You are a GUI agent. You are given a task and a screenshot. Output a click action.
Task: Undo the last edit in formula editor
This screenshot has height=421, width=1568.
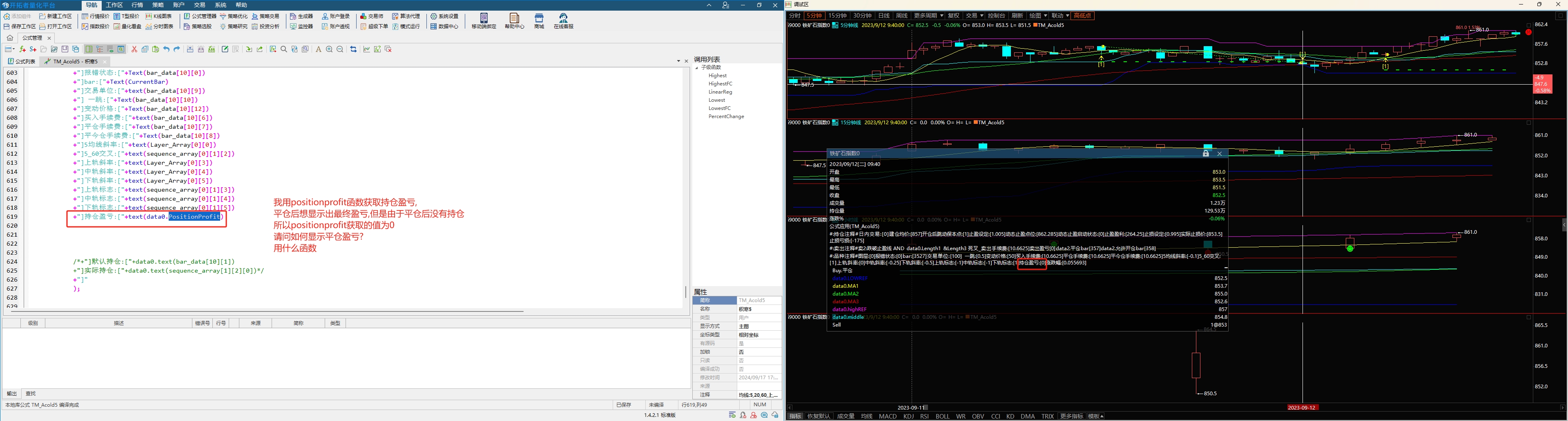[x=166, y=49]
